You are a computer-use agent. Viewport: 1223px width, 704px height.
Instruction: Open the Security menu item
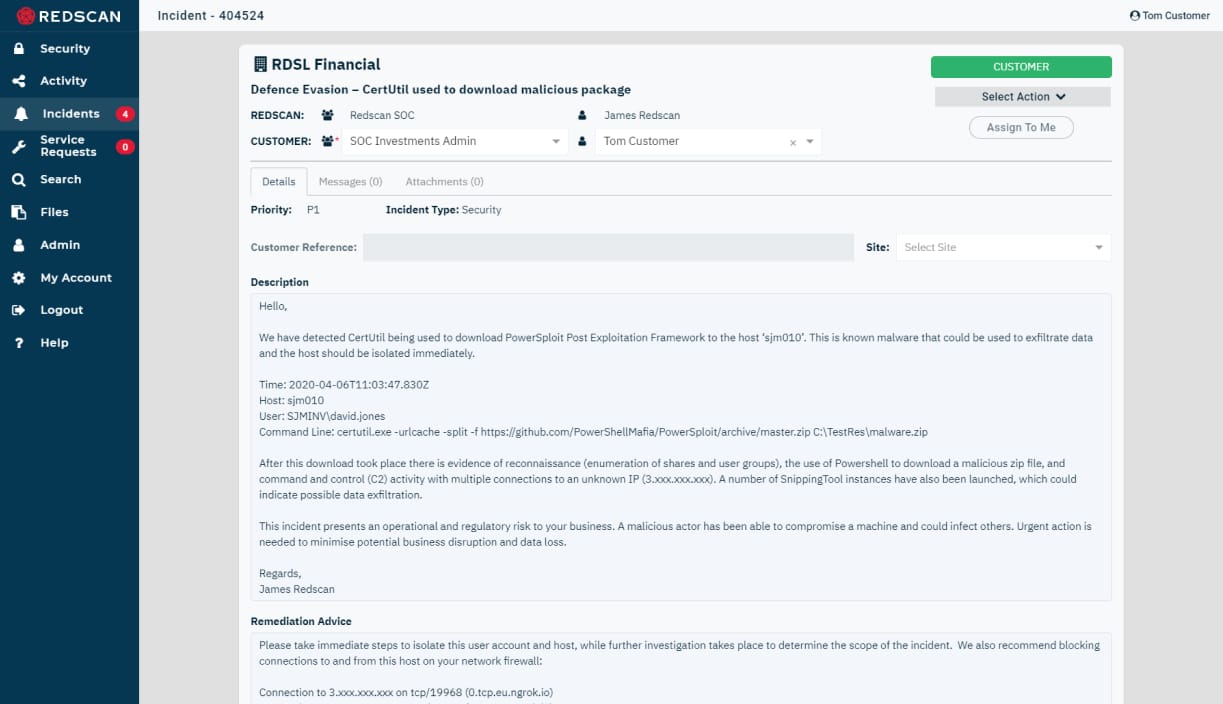[65, 48]
